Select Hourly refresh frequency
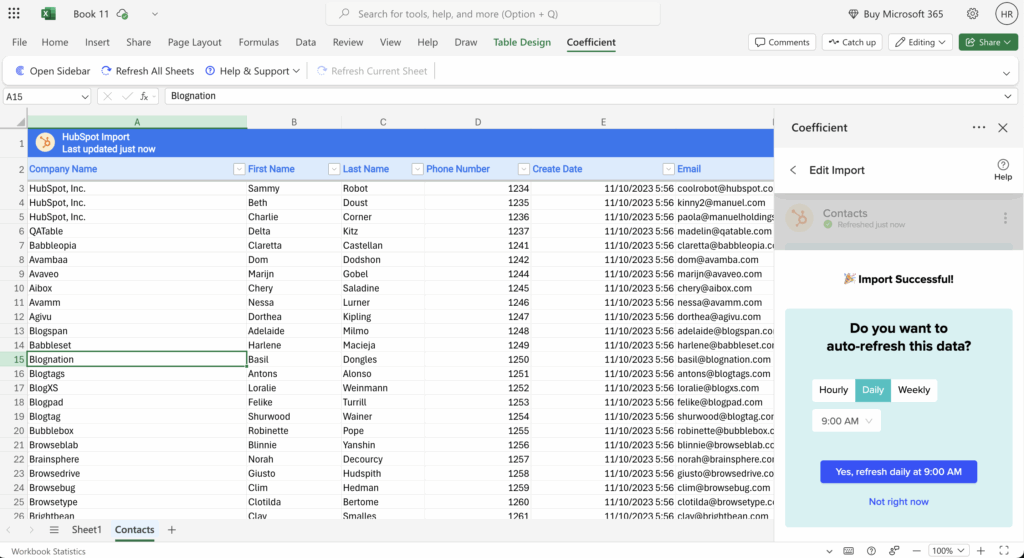1024x558 pixels. pos(833,390)
